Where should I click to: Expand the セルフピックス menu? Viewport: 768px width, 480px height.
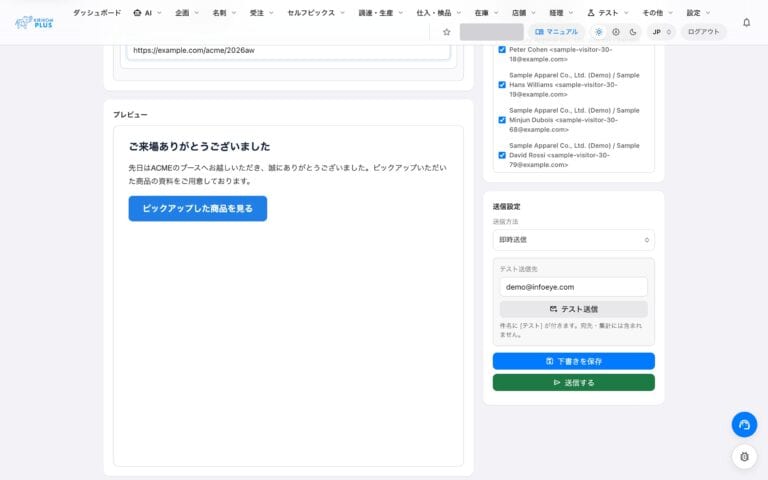(316, 13)
